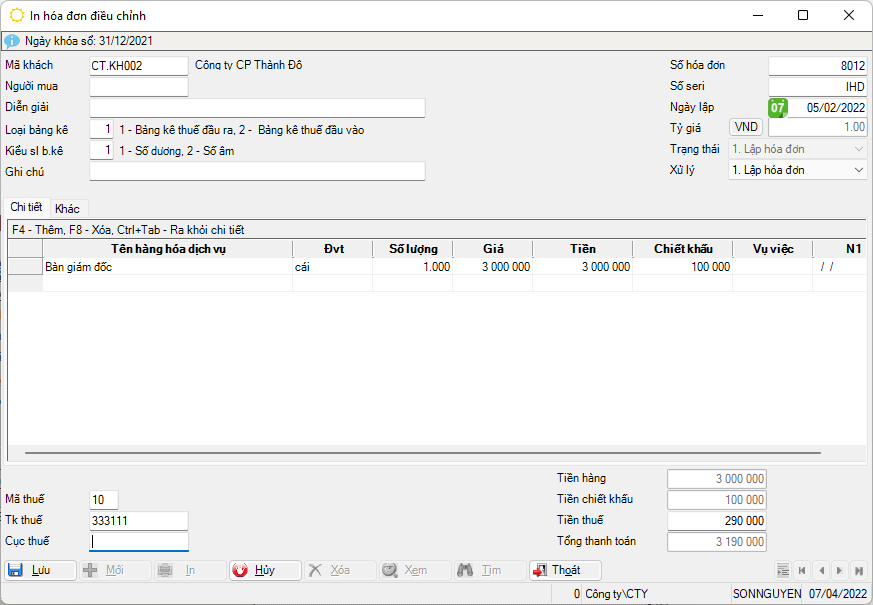The image size is (873, 605).
Task: Click the Chiết khấu column header
Action: click(682, 248)
